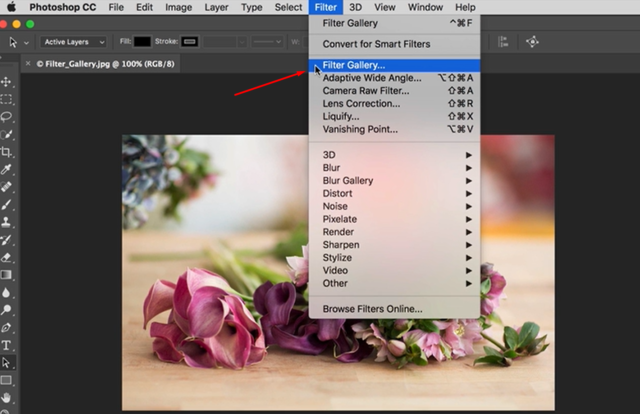640x414 pixels.
Task: Open the stroke line style dropdown
Action: click(x=267, y=42)
